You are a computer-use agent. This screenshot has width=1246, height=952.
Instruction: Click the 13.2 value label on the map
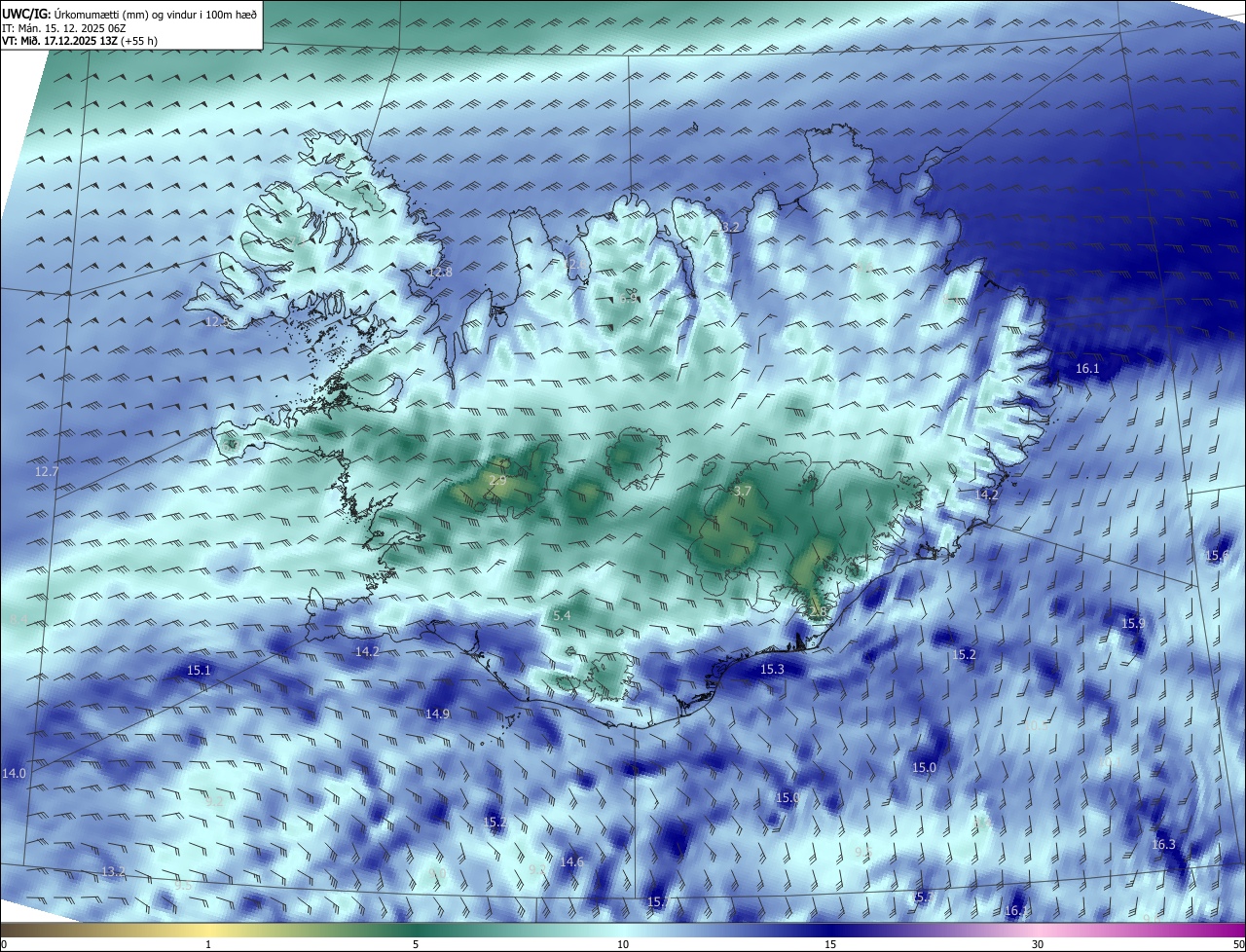(x=114, y=871)
